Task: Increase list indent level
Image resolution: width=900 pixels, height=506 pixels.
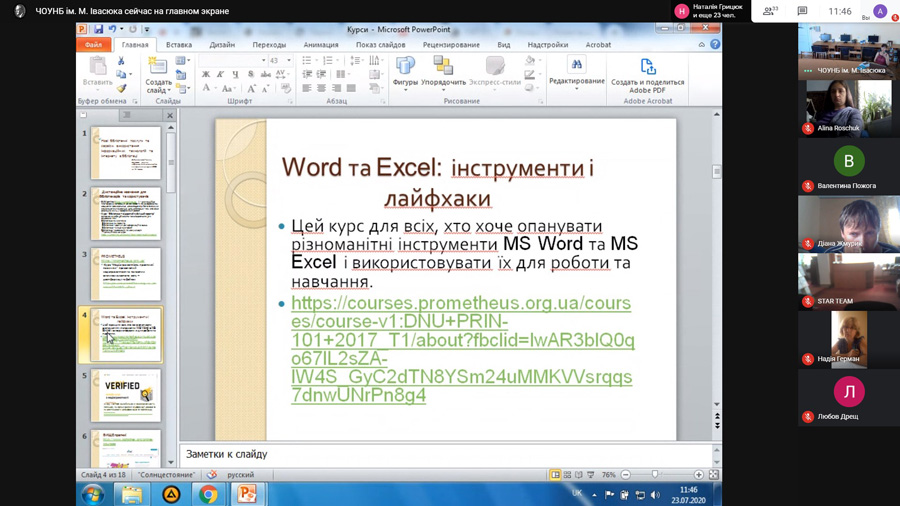Action: pos(321,75)
